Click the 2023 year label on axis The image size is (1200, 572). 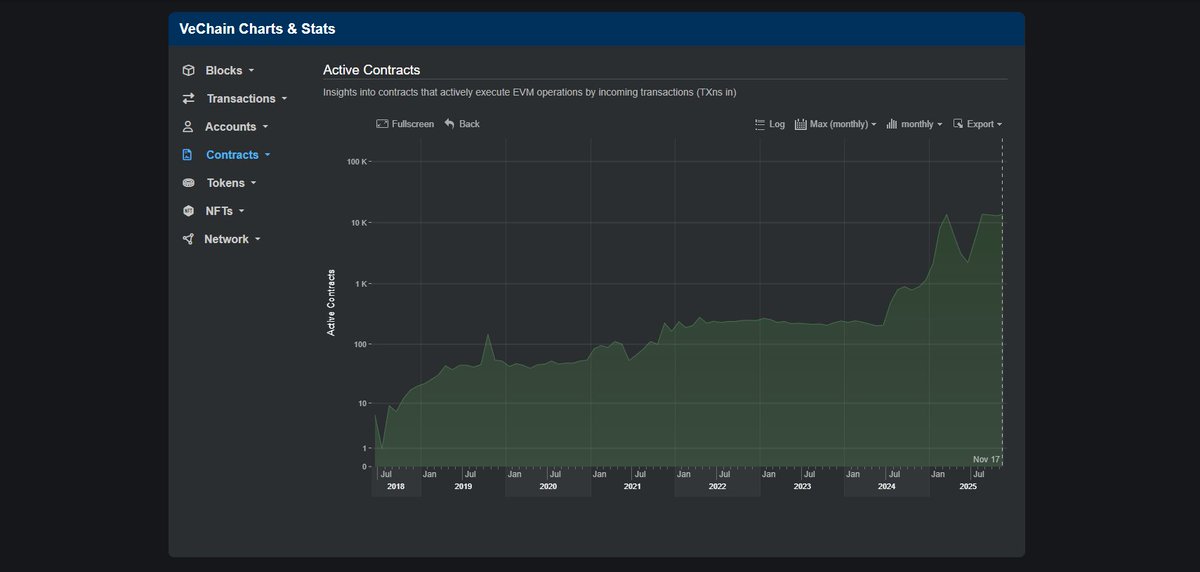(x=802, y=486)
